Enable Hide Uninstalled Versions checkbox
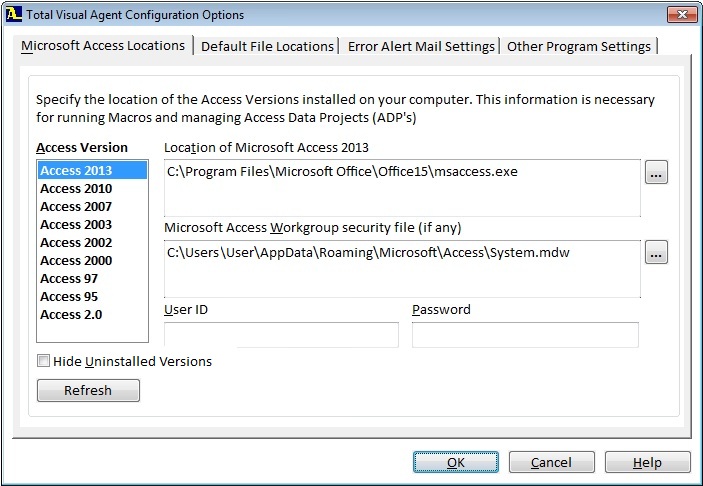Image resolution: width=703 pixels, height=486 pixels. click(x=43, y=360)
